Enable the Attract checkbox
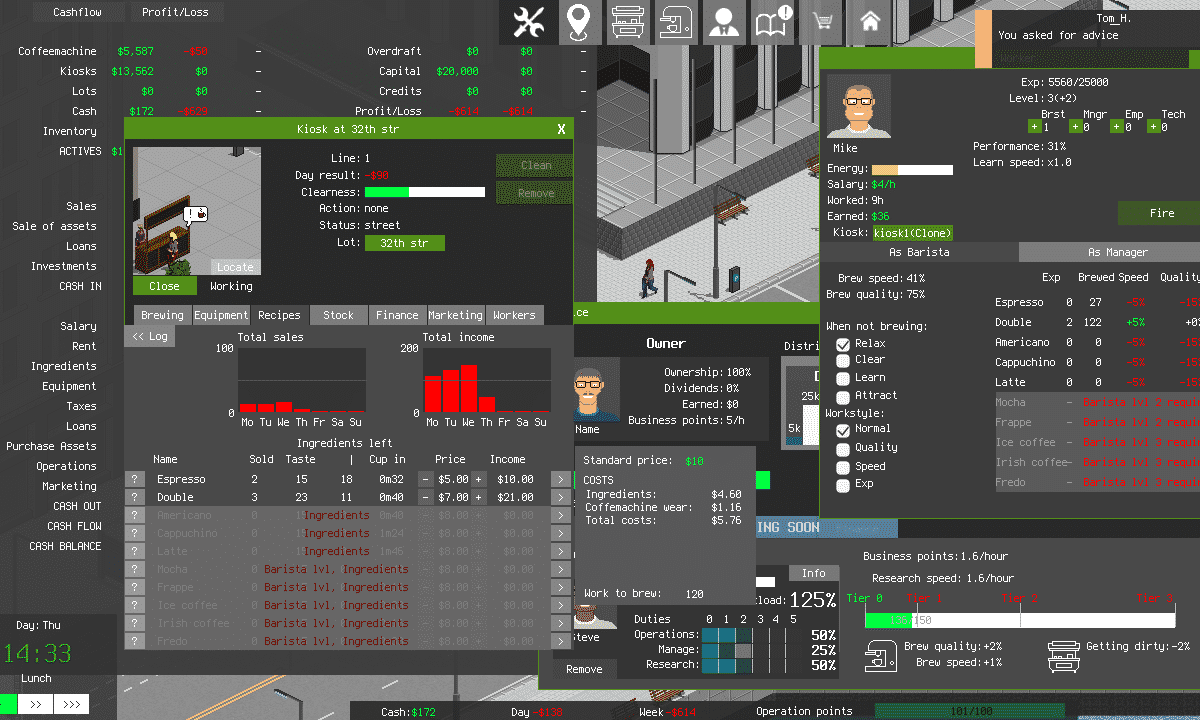Viewport: 1200px width, 720px height. coord(843,396)
